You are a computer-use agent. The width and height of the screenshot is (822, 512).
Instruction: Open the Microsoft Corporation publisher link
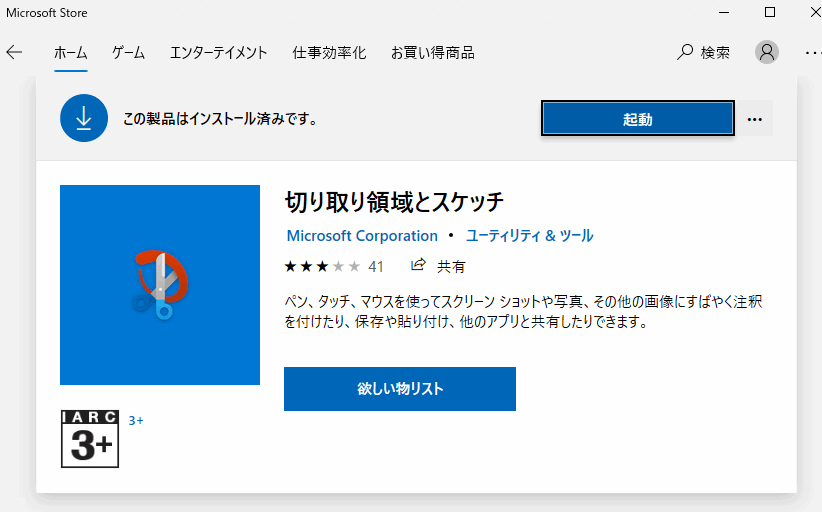[x=362, y=236]
